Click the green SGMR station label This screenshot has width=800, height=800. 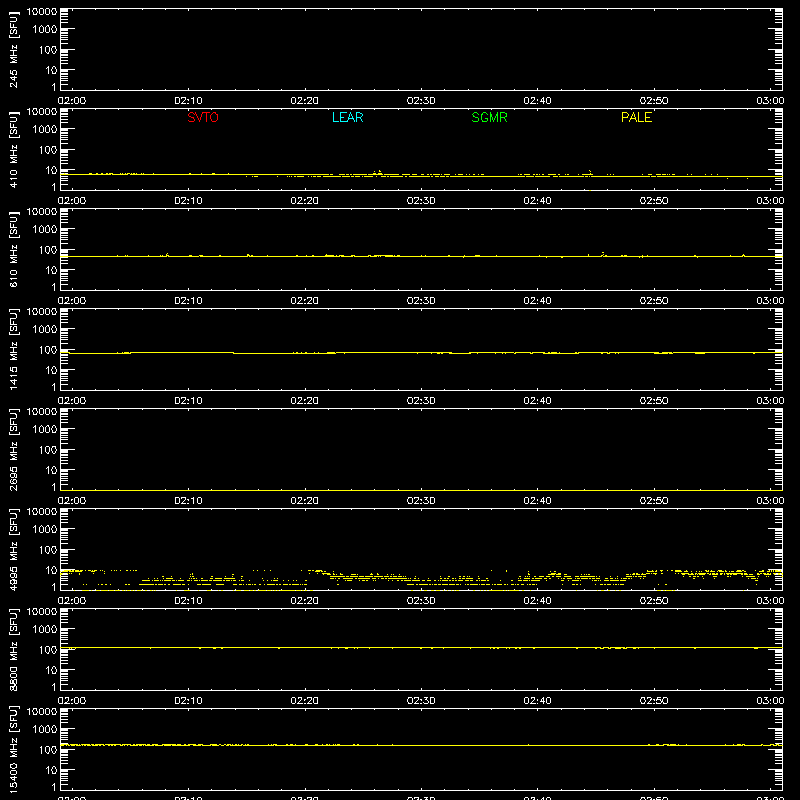[489, 117]
